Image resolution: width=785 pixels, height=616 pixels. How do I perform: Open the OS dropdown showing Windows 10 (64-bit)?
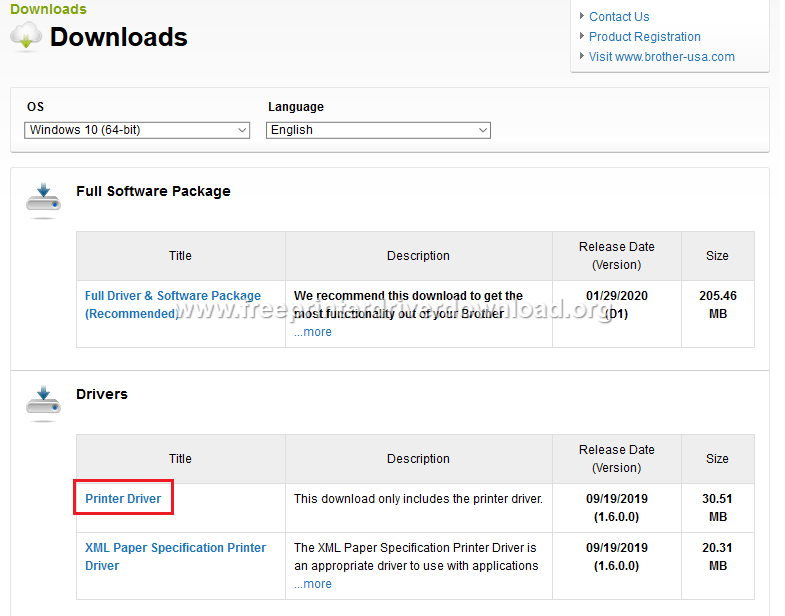click(137, 130)
